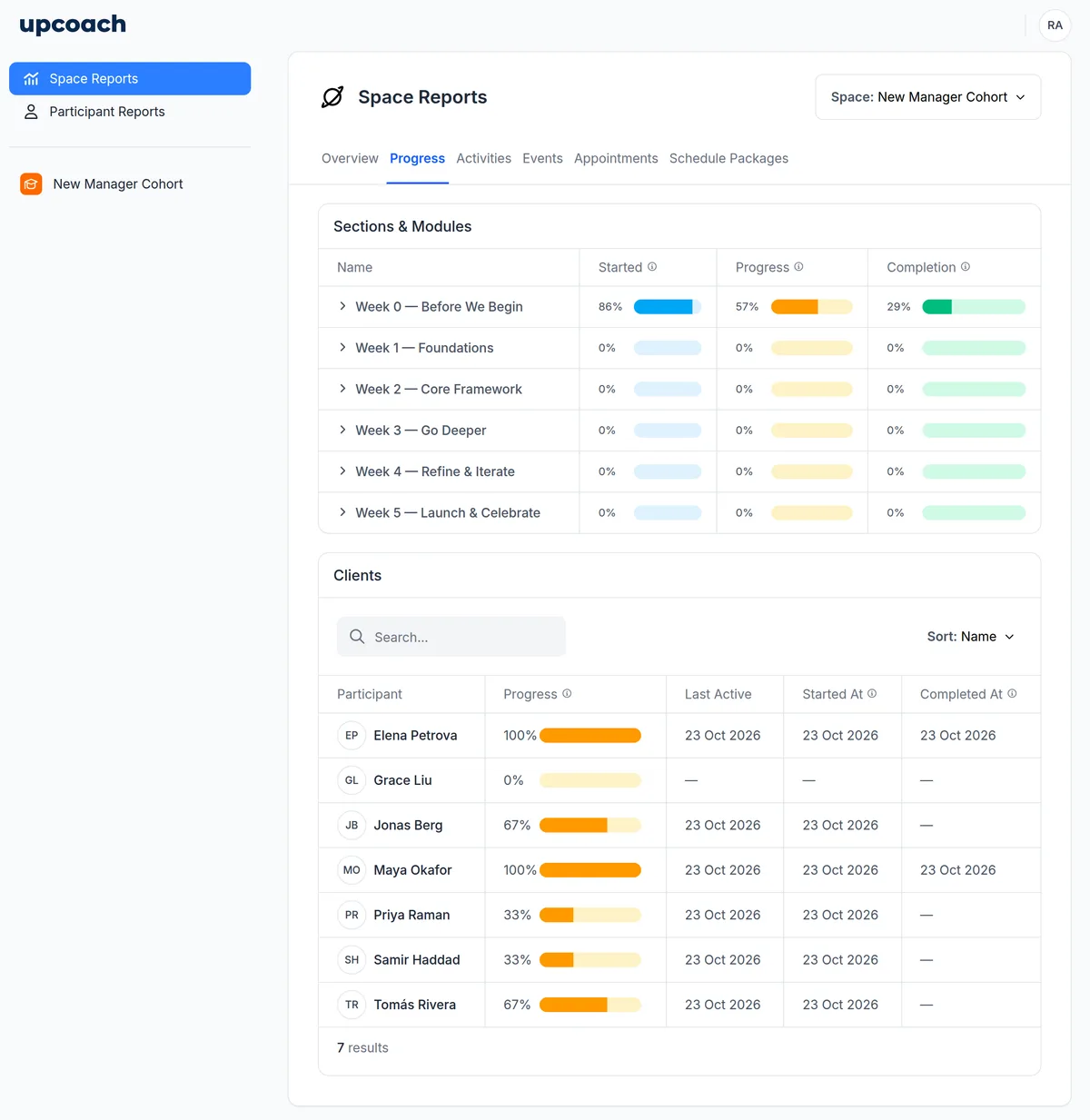
Task: Click the orange New Manager Cohort icon
Action: click(x=31, y=184)
